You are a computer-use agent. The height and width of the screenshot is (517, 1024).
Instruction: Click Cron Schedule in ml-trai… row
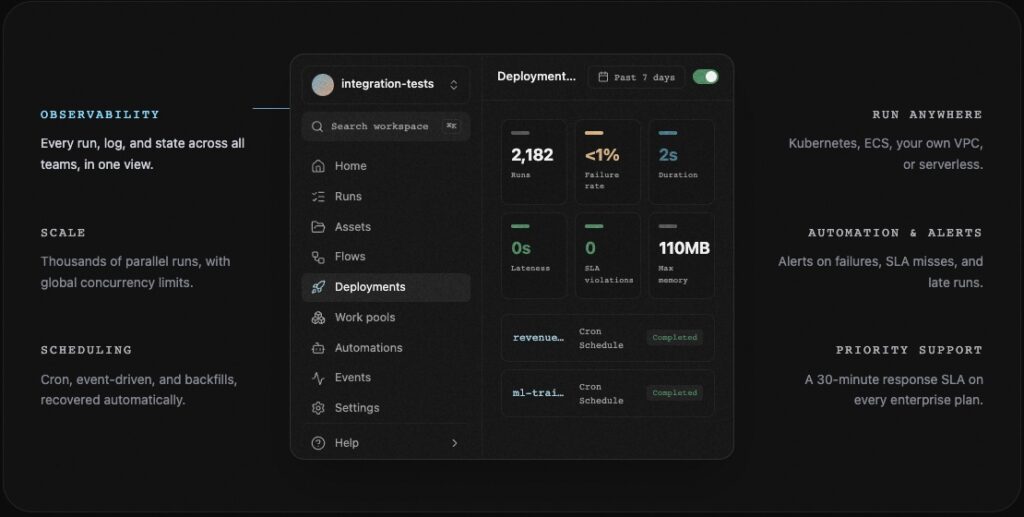(x=601, y=394)
